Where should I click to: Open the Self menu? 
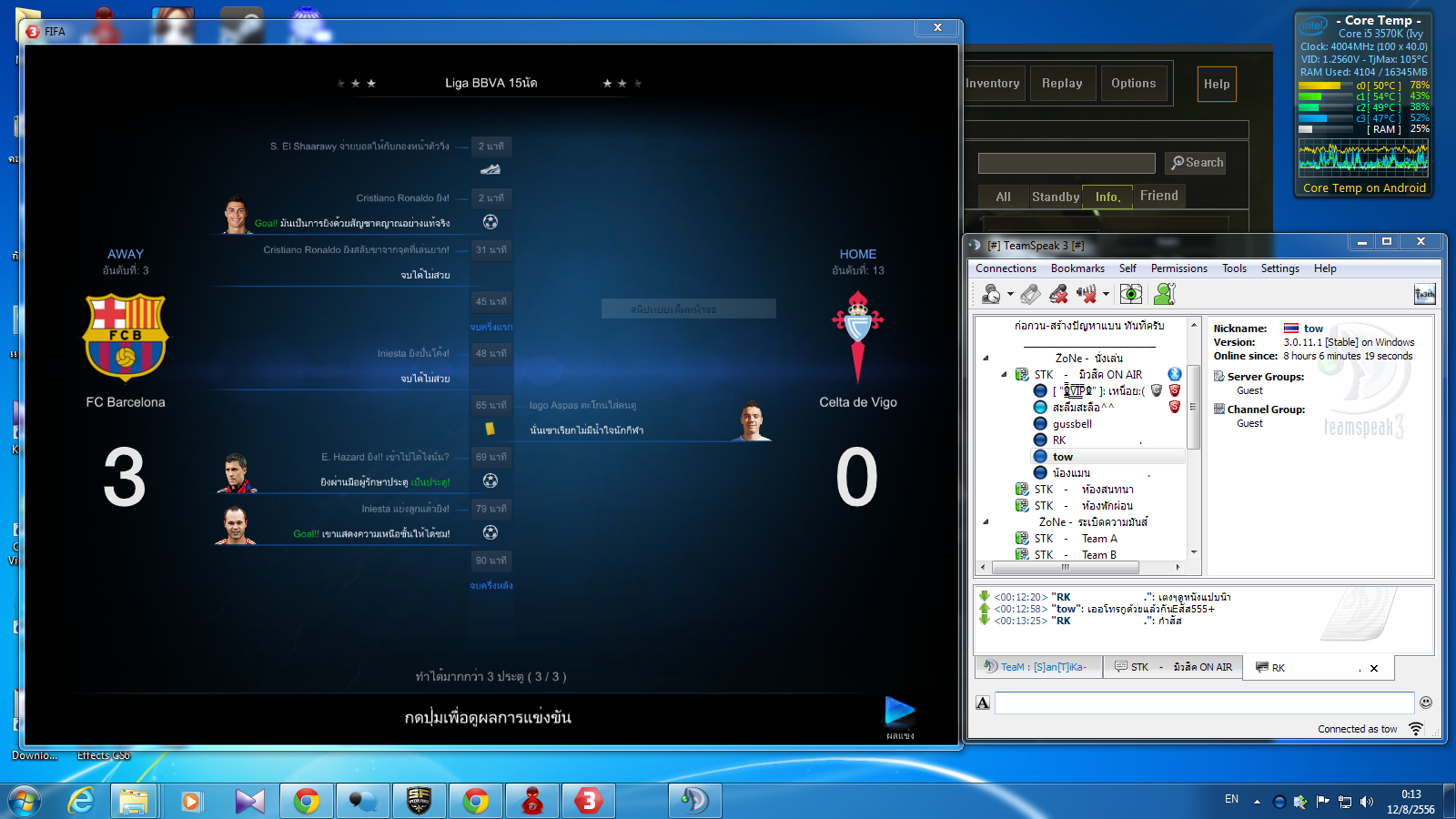(1127, 268)
